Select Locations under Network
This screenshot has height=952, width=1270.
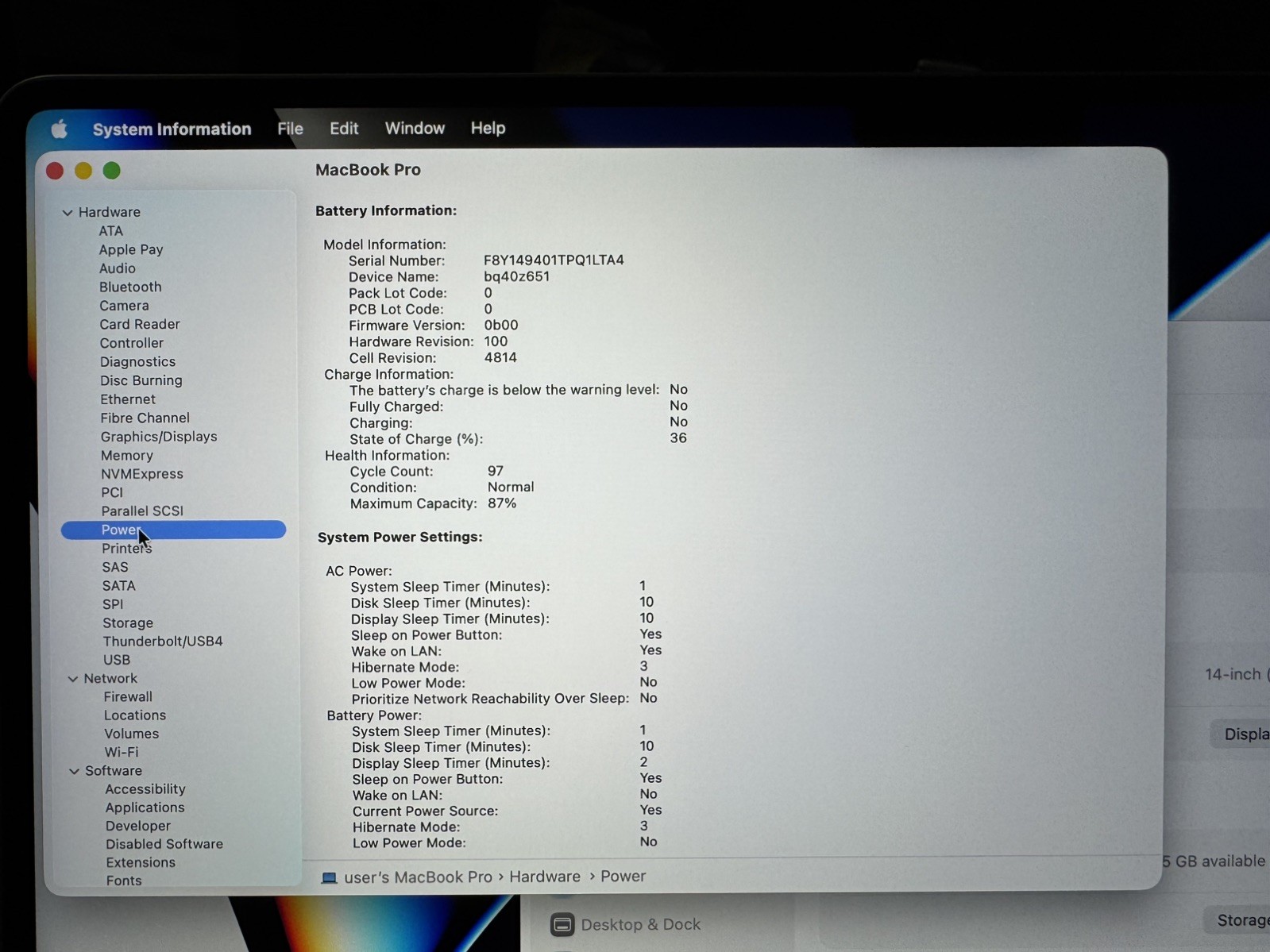tap(135, 715)
